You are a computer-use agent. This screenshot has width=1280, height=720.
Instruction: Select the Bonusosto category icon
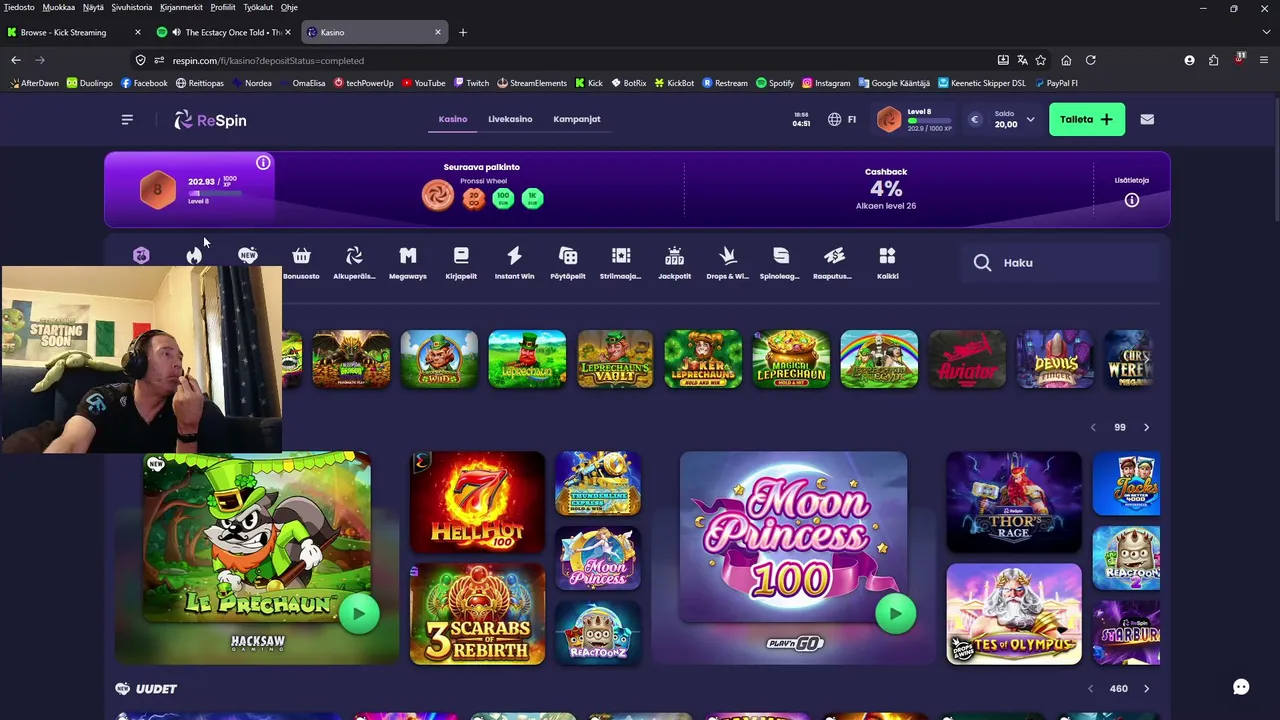tap(301, 262)
